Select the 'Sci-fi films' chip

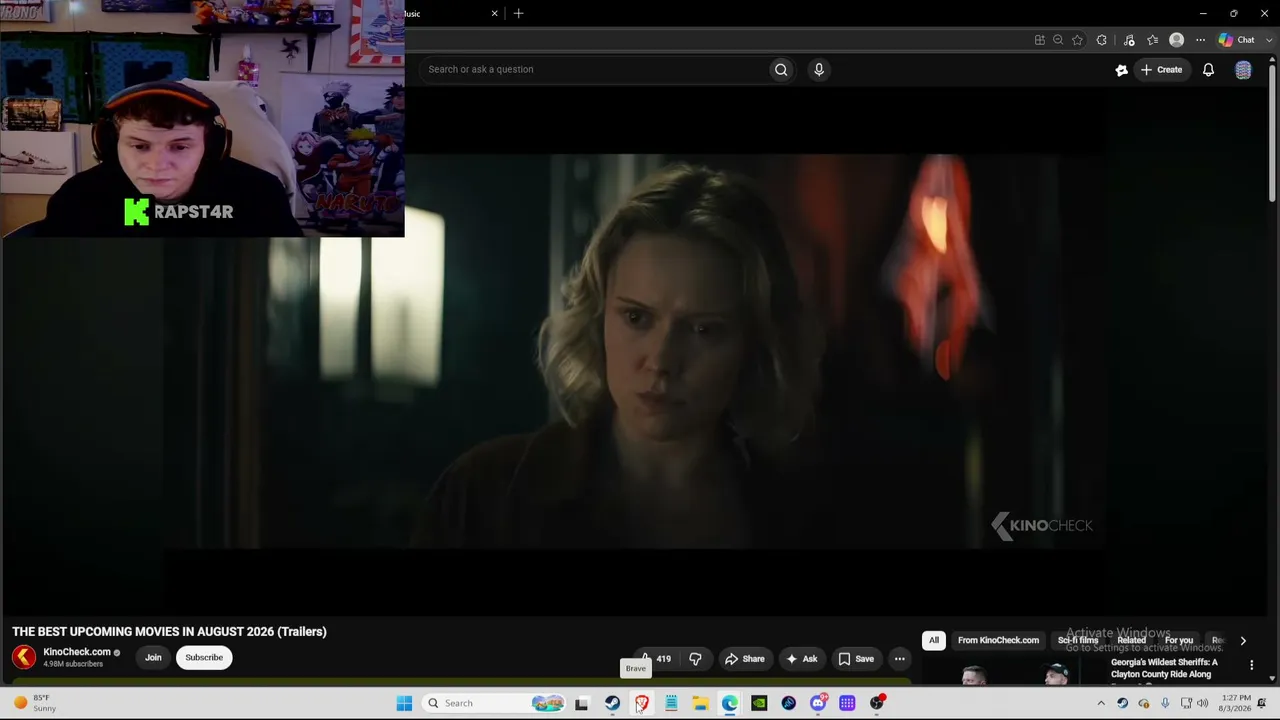1078,640
